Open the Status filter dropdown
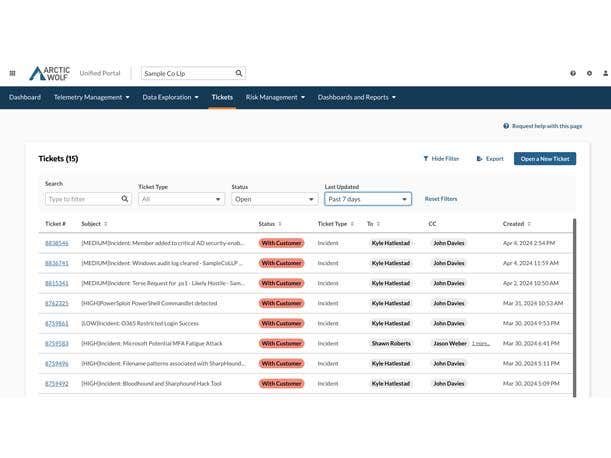 click(274, 199)
